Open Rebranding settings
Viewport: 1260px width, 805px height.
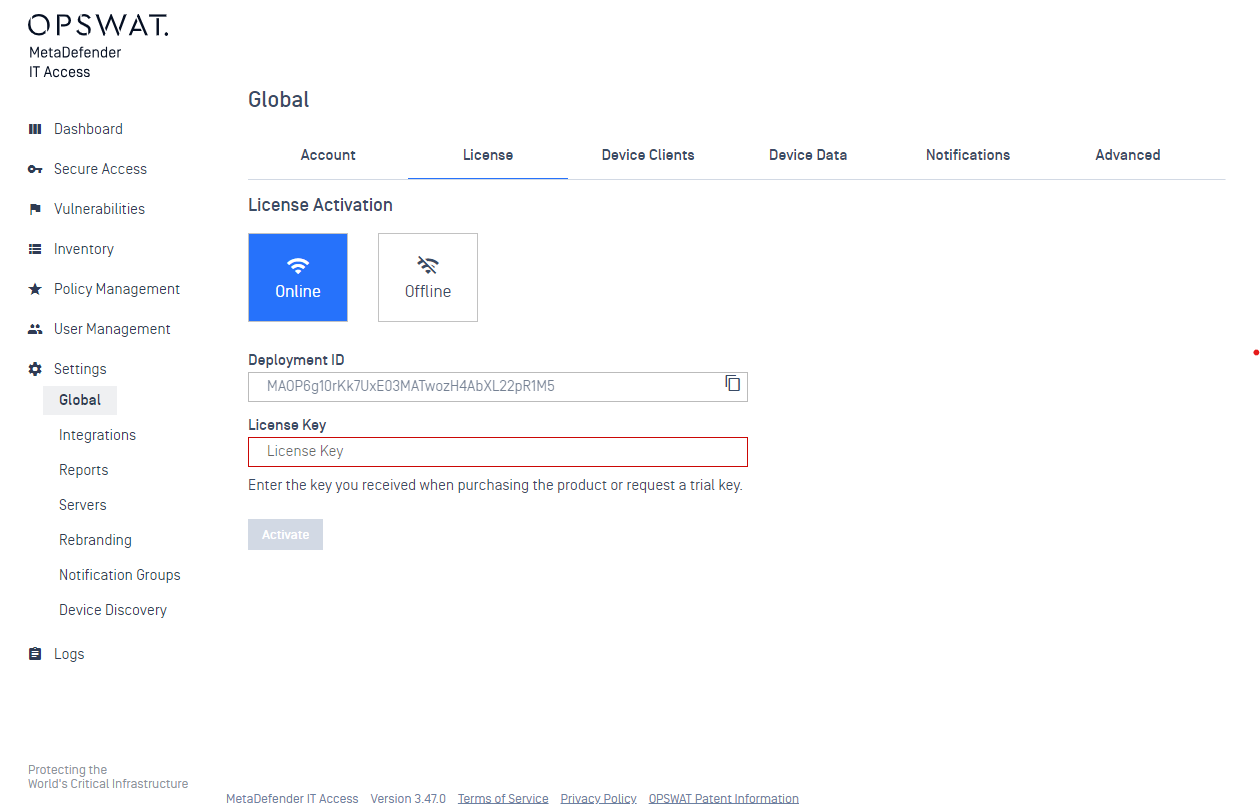pyautogui.click(x=95, y=540)
